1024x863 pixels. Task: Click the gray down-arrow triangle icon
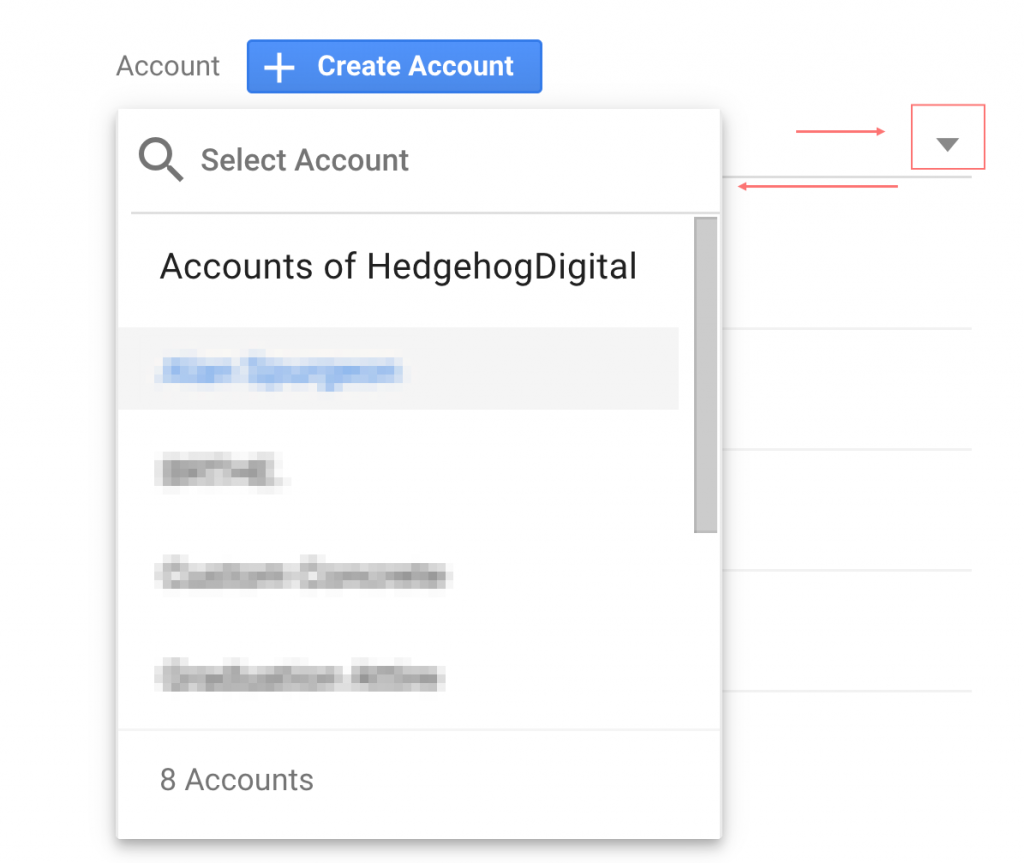[x=948, y=145]
